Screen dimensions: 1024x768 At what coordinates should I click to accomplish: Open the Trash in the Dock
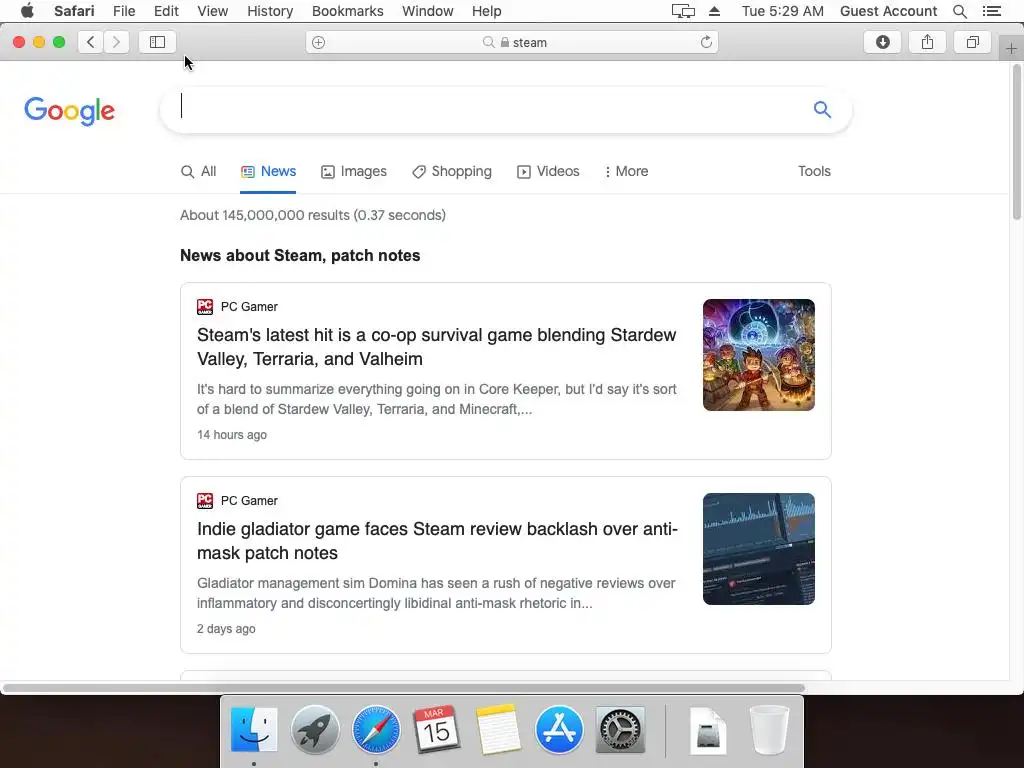769,729
